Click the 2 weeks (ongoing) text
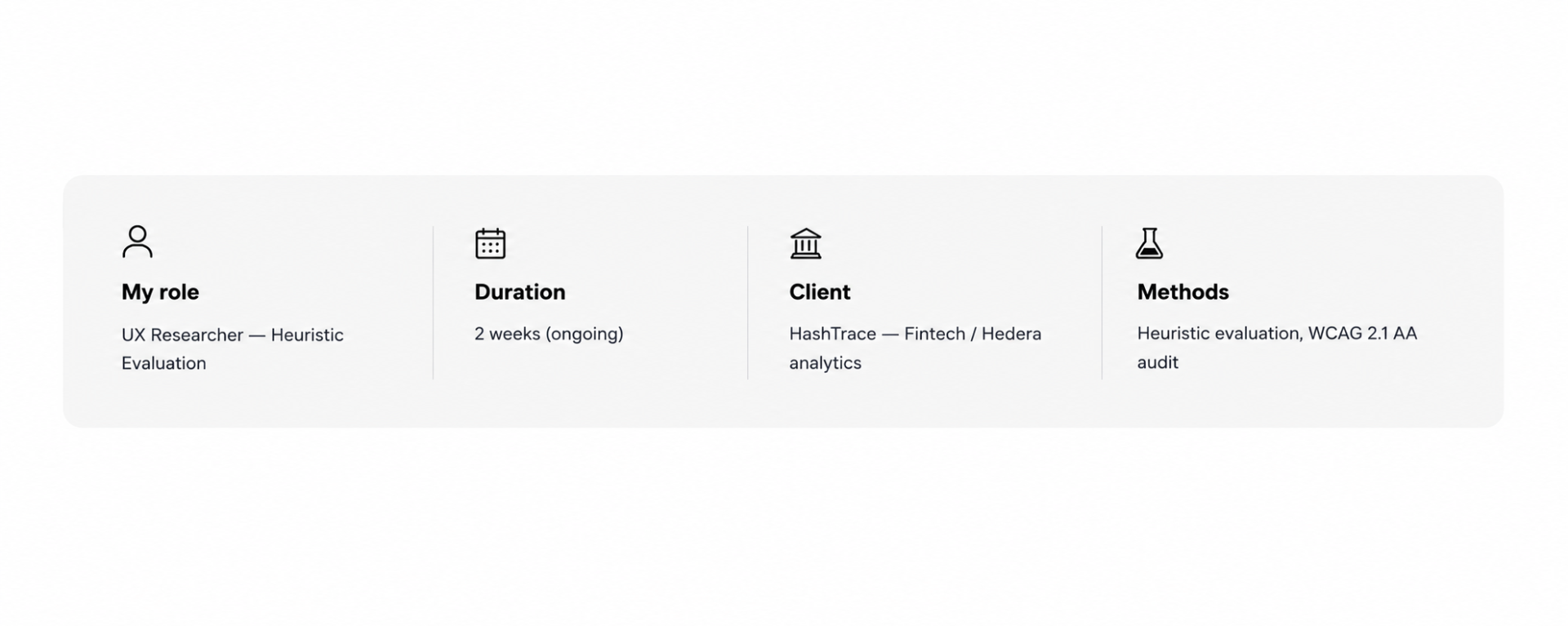Screen dimensions: 1568x626 549,334
